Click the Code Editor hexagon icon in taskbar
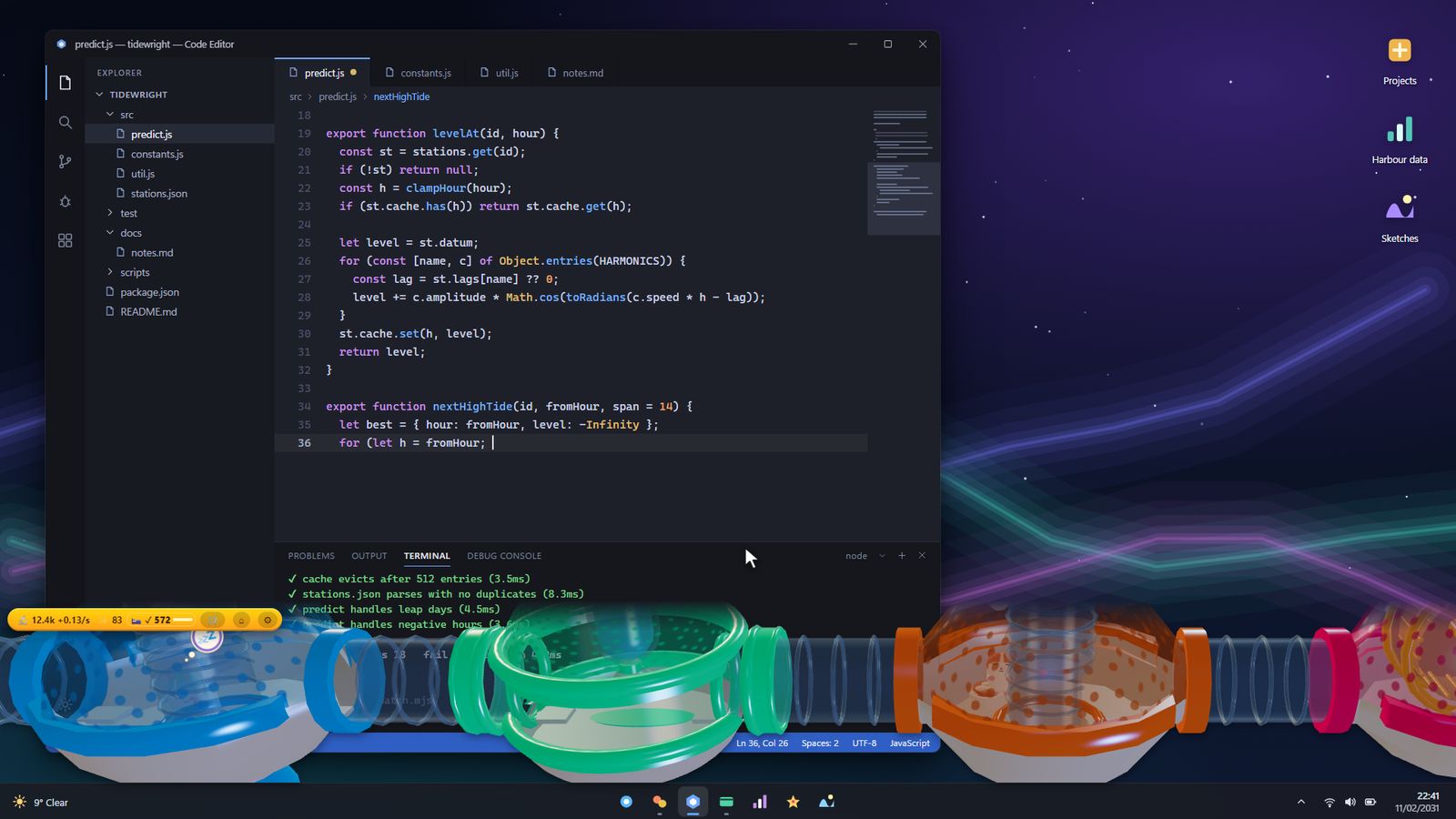Screen dimensions: 1456x819 [693, 802]
